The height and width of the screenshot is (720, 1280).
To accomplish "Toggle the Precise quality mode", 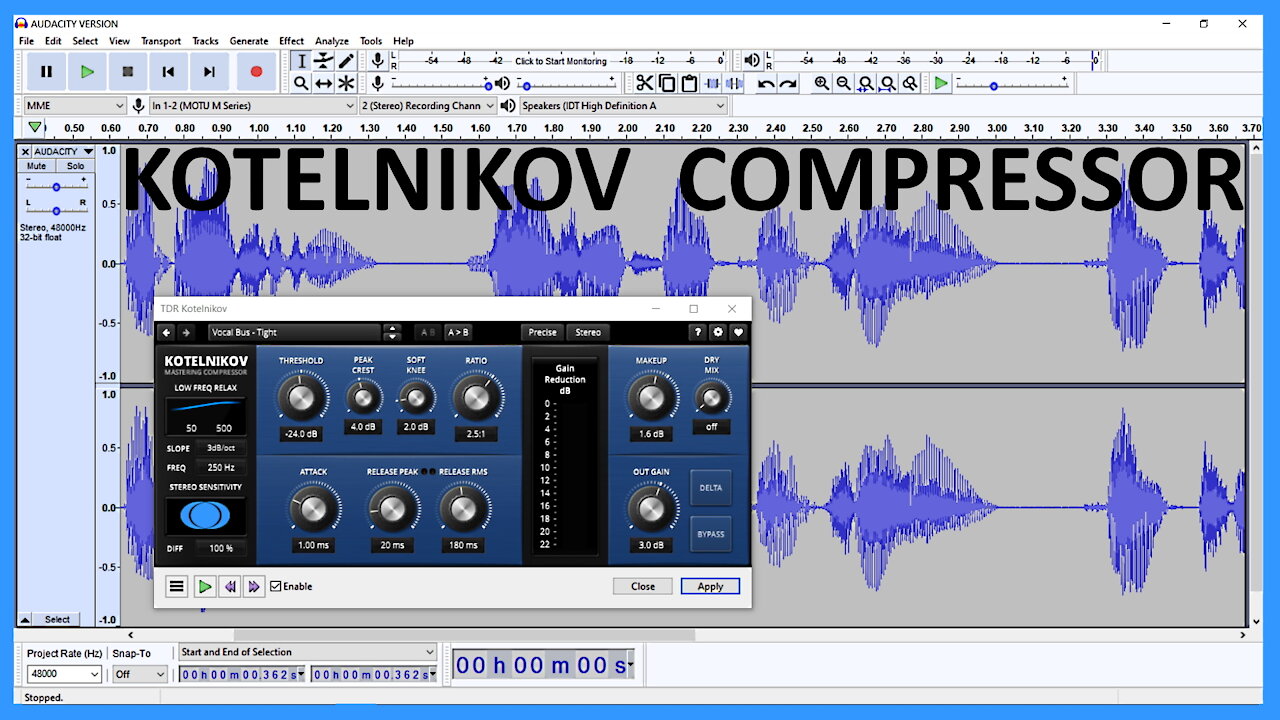I will pos(543,332).
